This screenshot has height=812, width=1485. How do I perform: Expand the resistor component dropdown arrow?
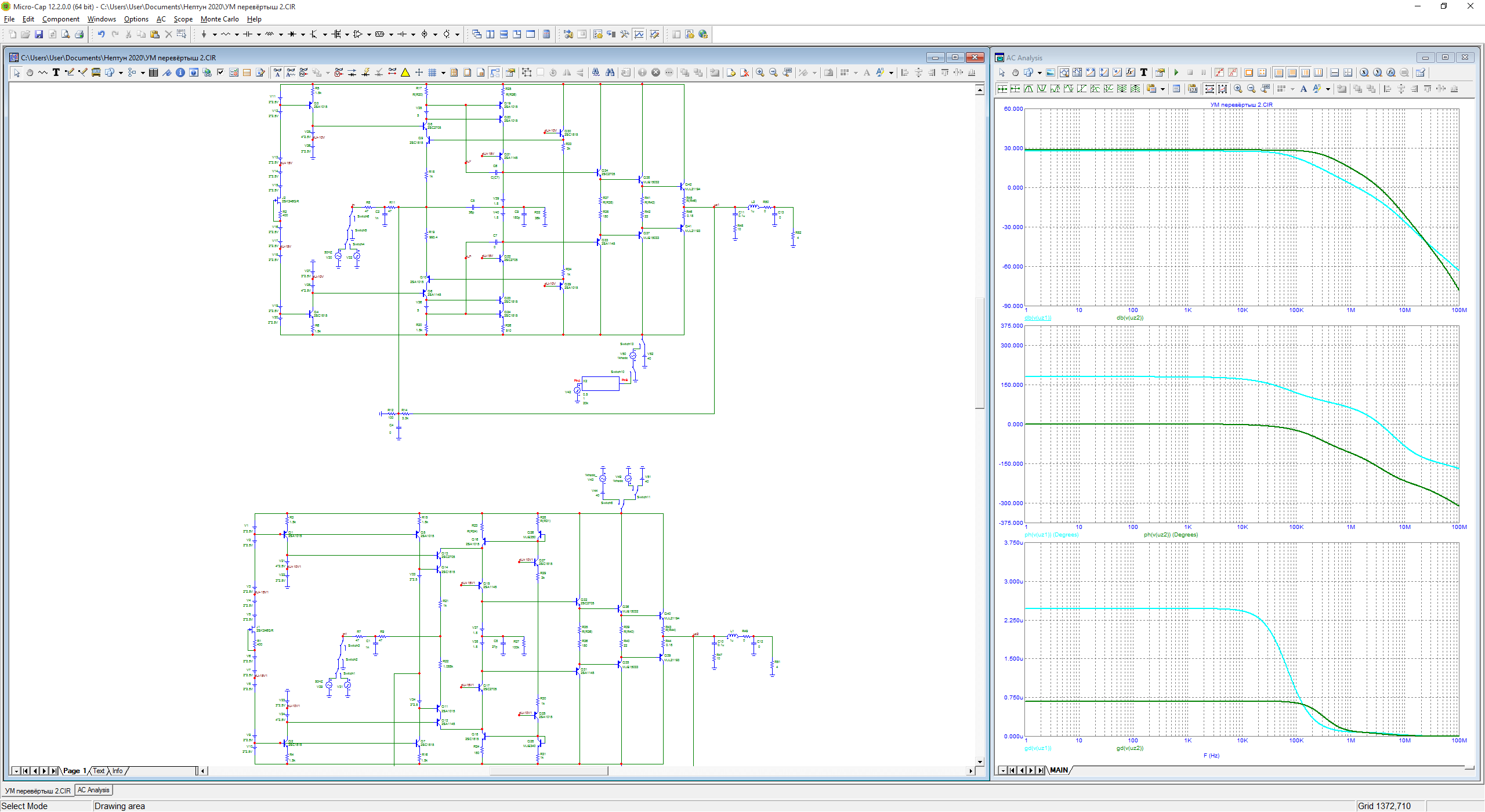click(x=237, y=34)
